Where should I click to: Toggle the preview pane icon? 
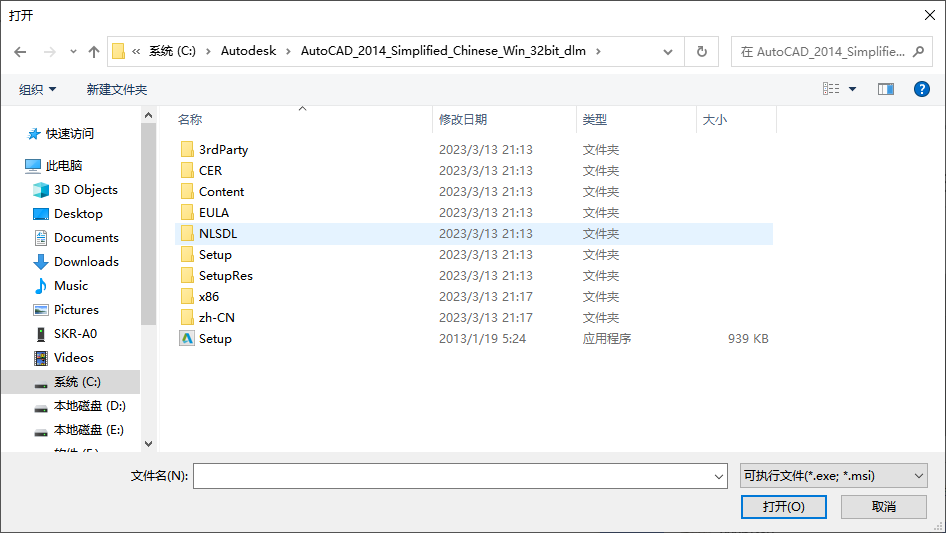[885, 89]
